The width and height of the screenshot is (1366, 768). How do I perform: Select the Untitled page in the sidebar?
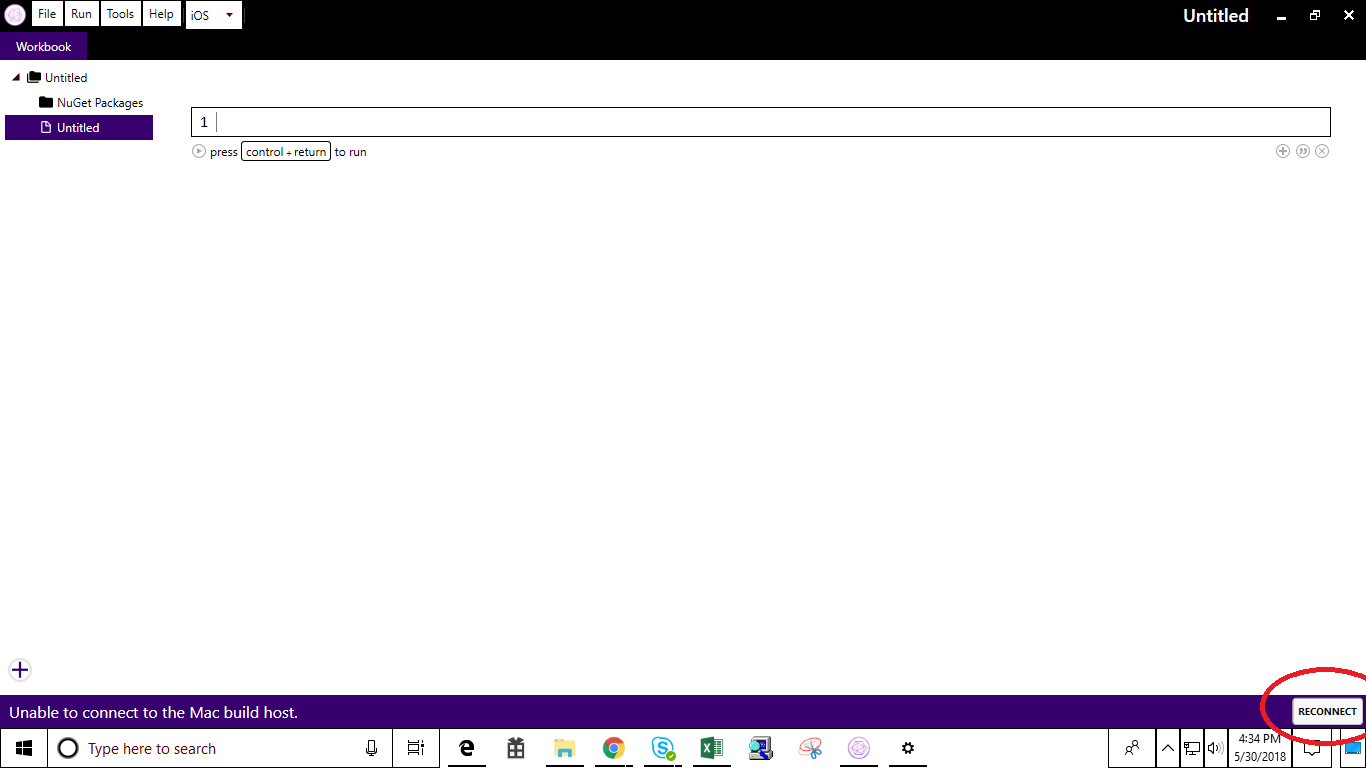[x=78, y=127]
